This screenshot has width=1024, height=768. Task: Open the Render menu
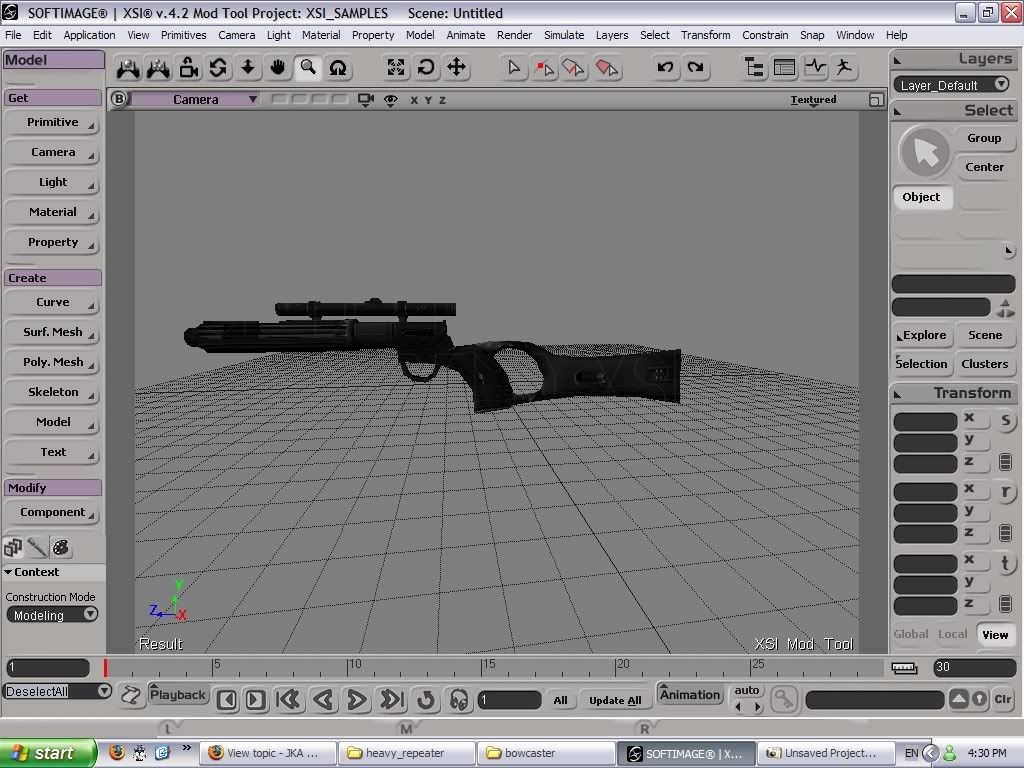[x=514, y=35]
